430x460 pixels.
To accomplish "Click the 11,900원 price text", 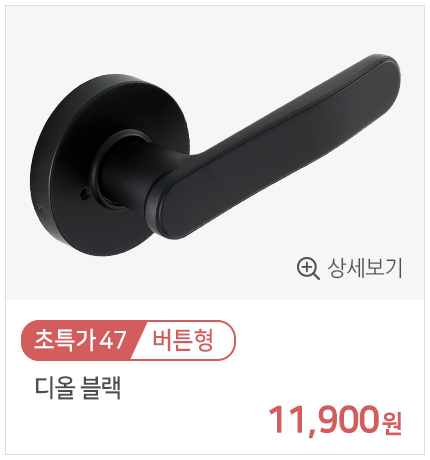I will [x=335, y=420].
